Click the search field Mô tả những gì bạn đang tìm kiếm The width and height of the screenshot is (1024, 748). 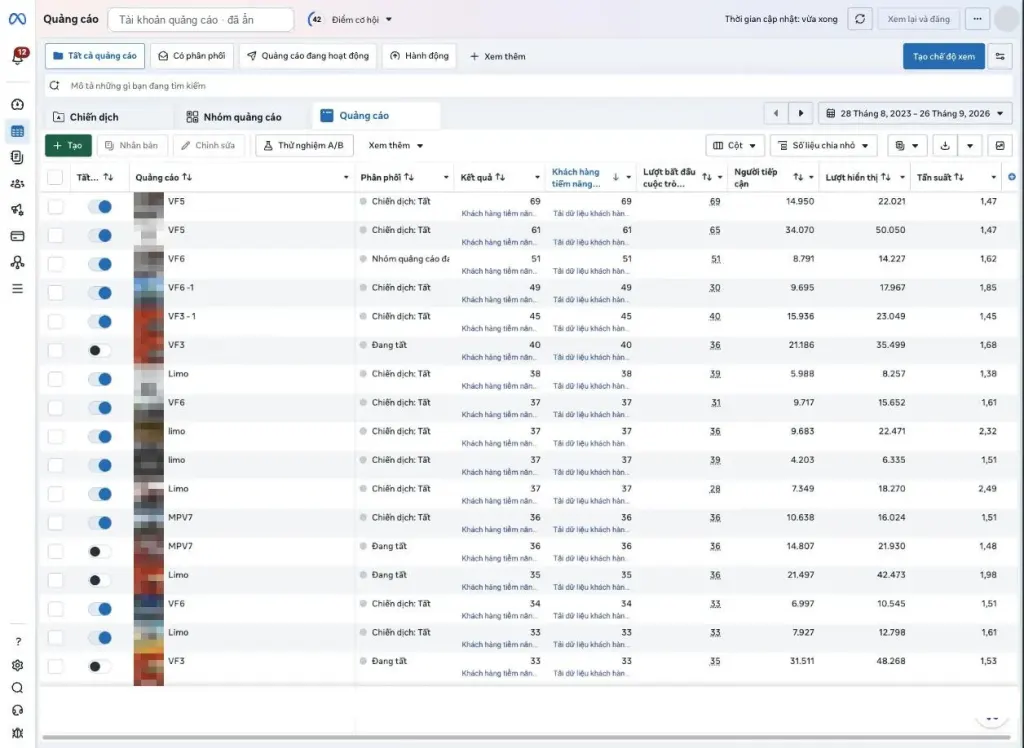tap(529, 86)
